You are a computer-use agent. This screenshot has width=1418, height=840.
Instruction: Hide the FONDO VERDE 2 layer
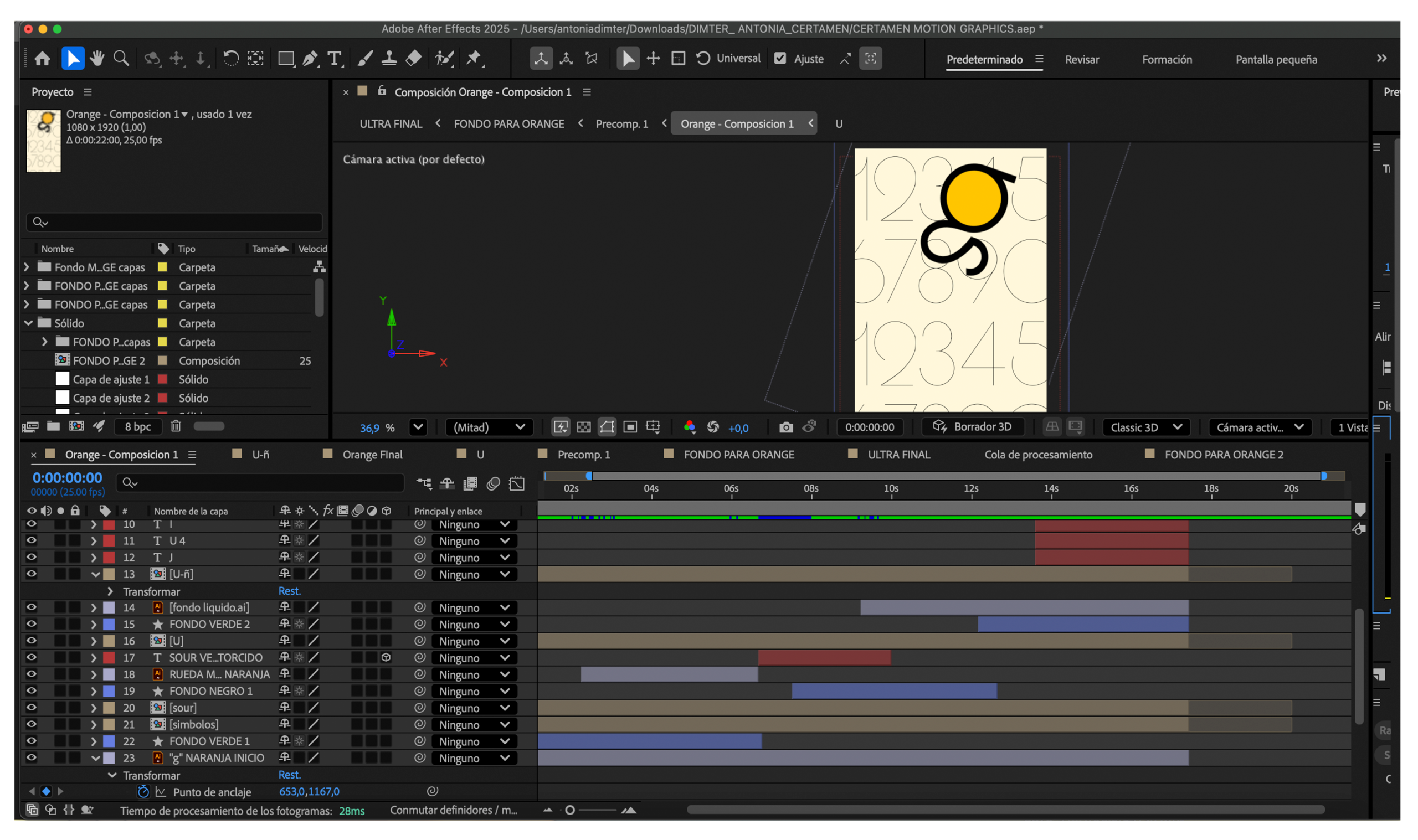(x=31, y=625)
